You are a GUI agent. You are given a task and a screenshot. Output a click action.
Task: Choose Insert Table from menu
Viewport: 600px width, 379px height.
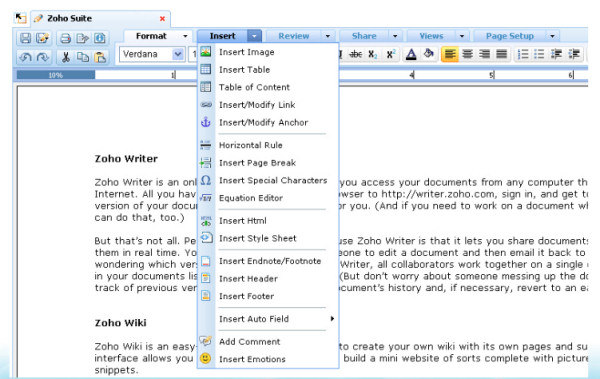point(268,70)
